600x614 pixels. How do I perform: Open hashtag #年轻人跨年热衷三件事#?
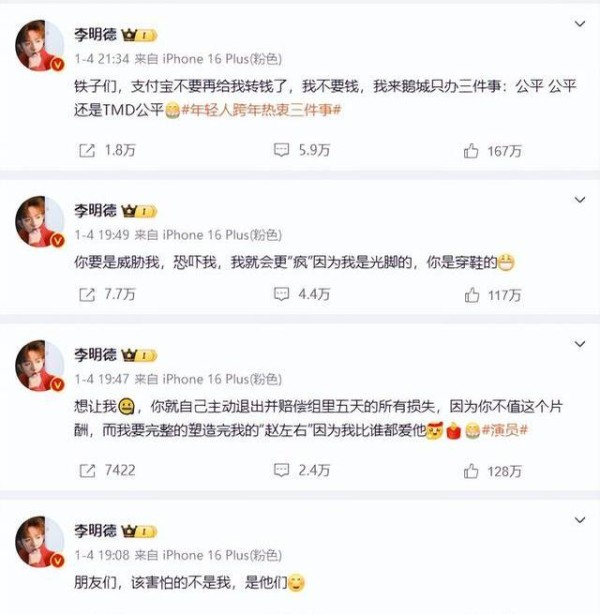pos(261,110)
